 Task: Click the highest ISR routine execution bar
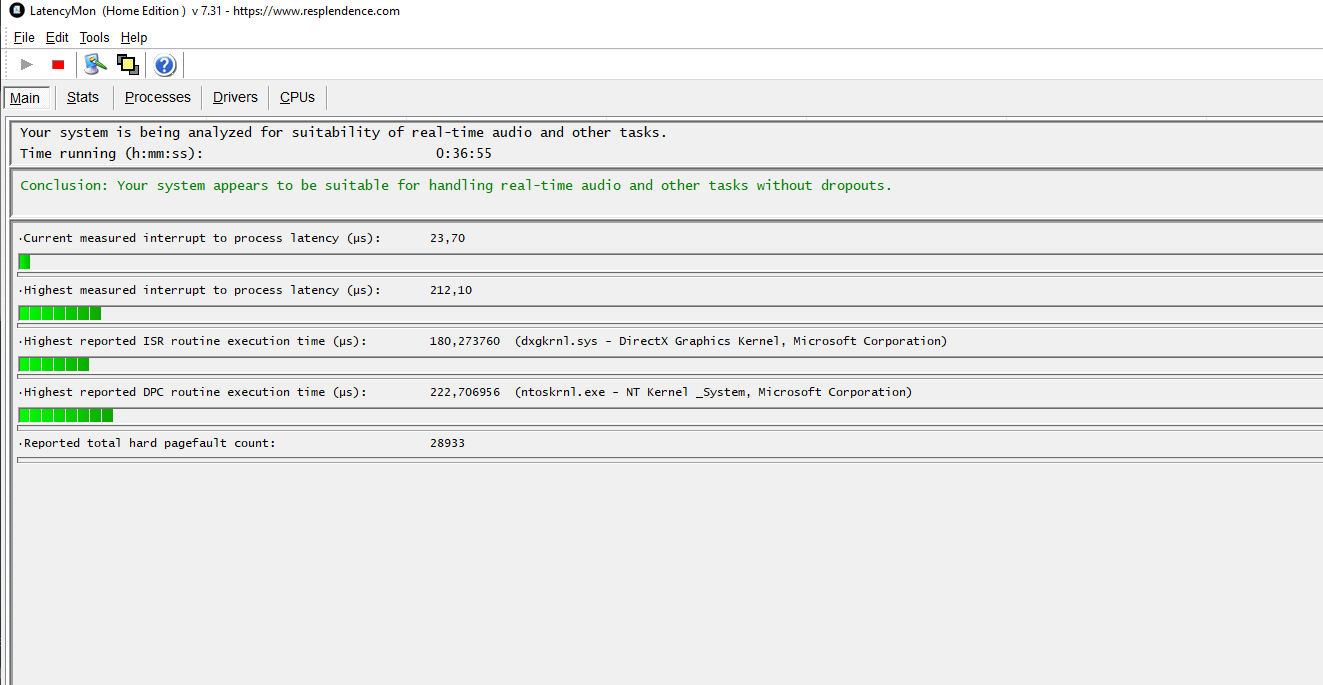[x=670, y=364]
